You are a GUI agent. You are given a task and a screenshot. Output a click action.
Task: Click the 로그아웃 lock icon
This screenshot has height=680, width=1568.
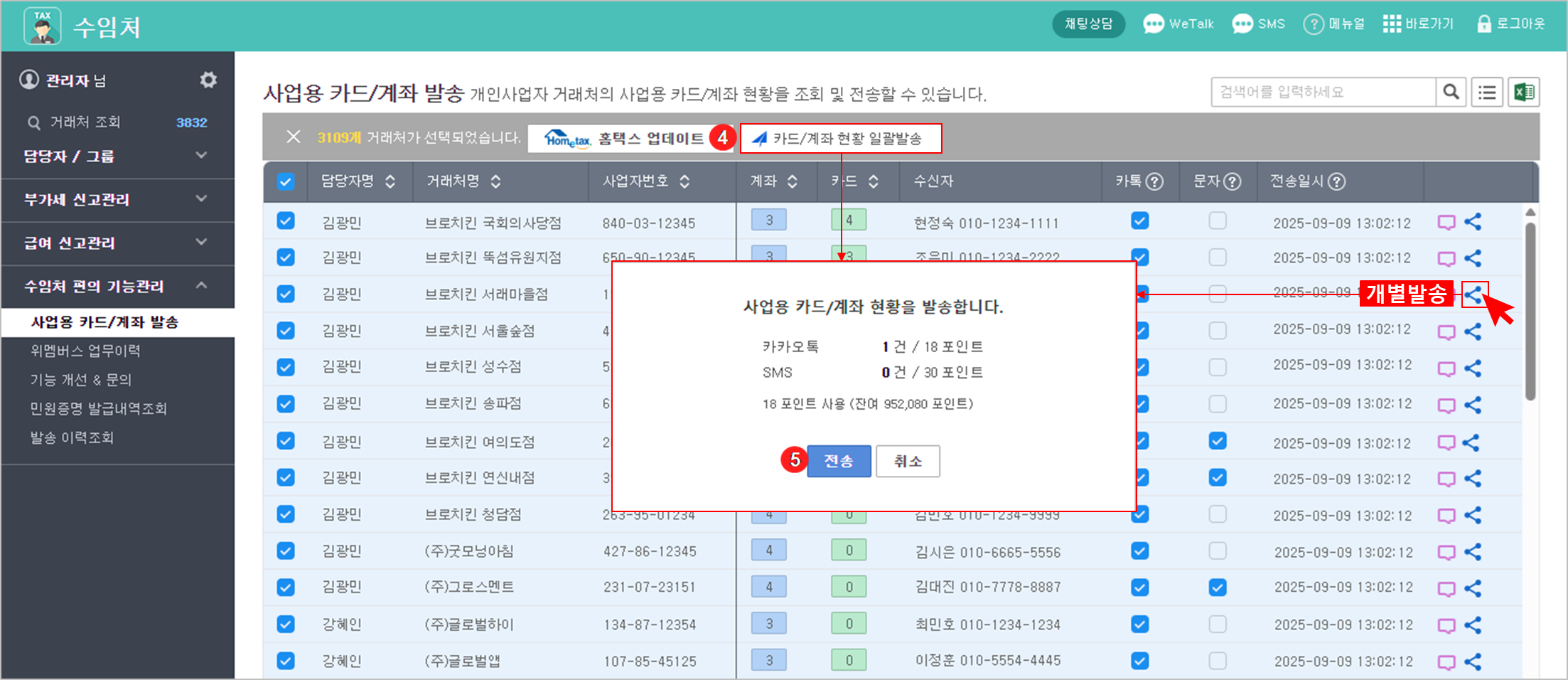point(1484,23)
